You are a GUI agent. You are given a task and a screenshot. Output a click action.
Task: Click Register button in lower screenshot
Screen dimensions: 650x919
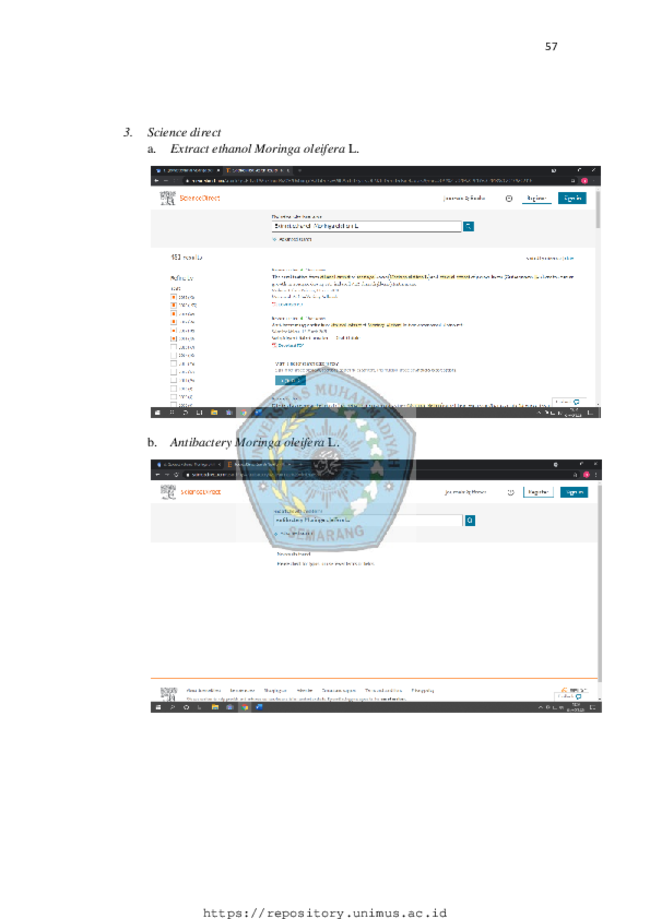[538, 492]
